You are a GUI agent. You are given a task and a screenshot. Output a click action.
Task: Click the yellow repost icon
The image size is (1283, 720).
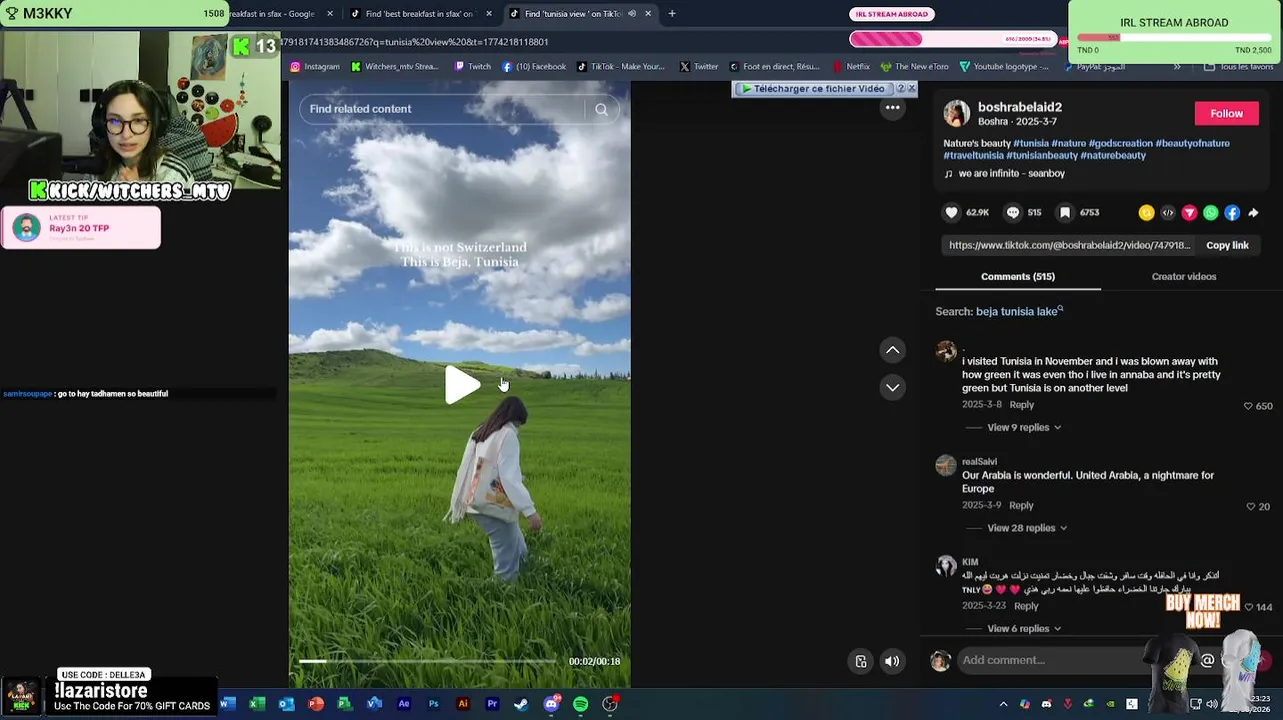[1146, 213]
